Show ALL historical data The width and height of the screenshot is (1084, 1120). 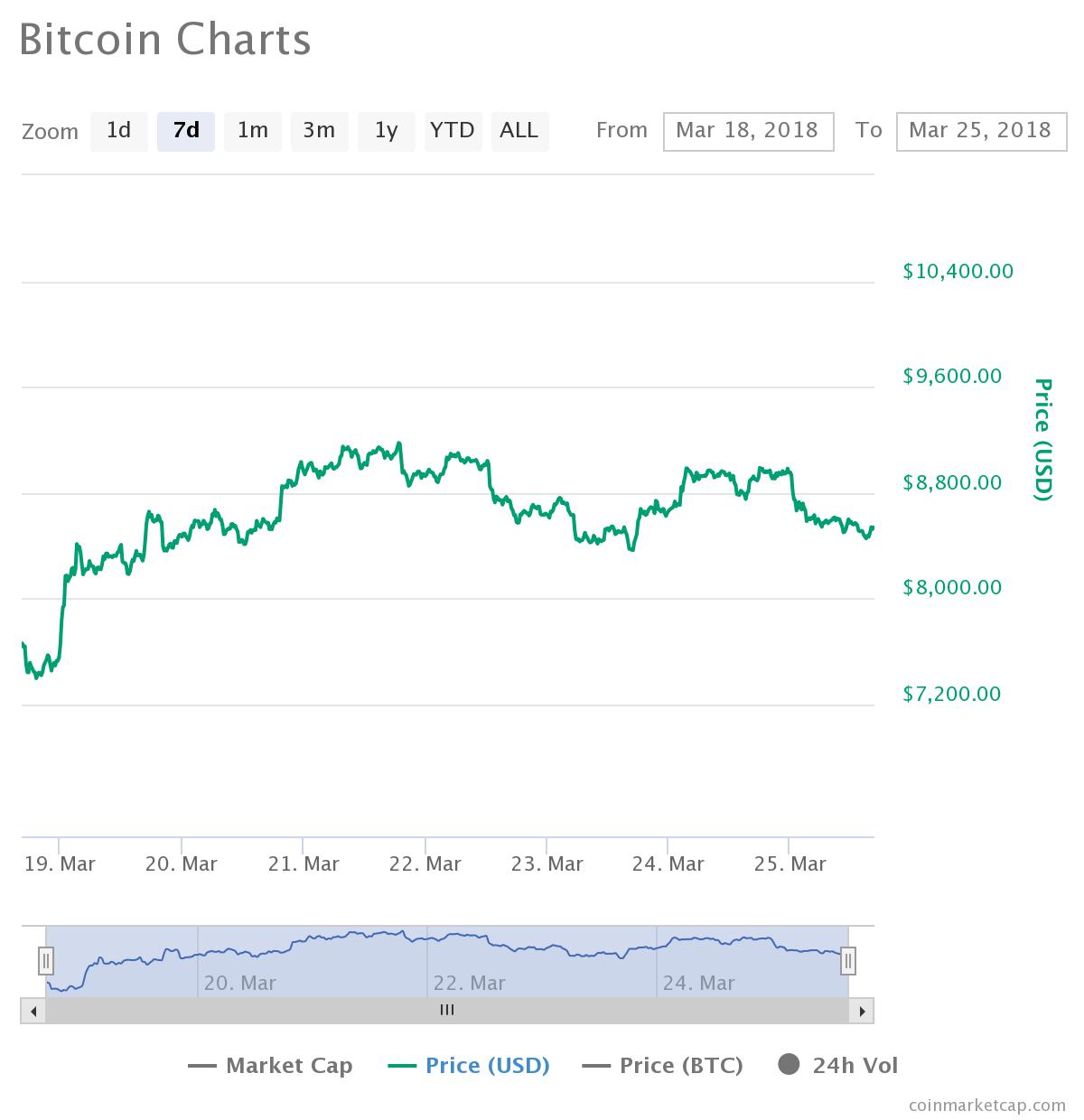point(519,131)
